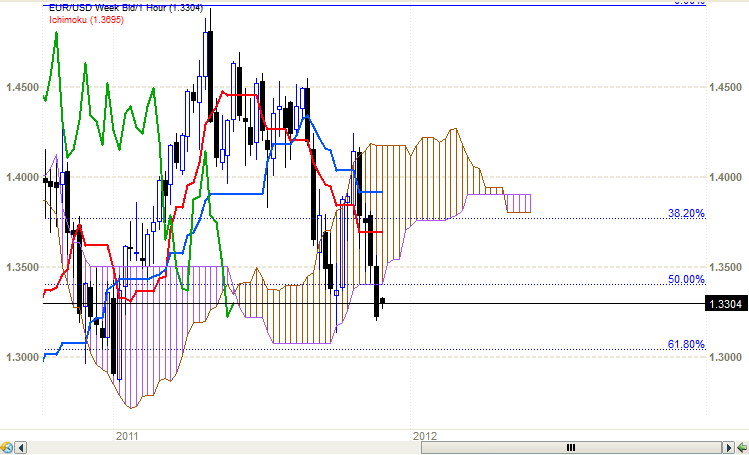This screenshot has height=455, width=749.
Task: Click the right-axis 1.3500 price label
Action: pos(725,267)
